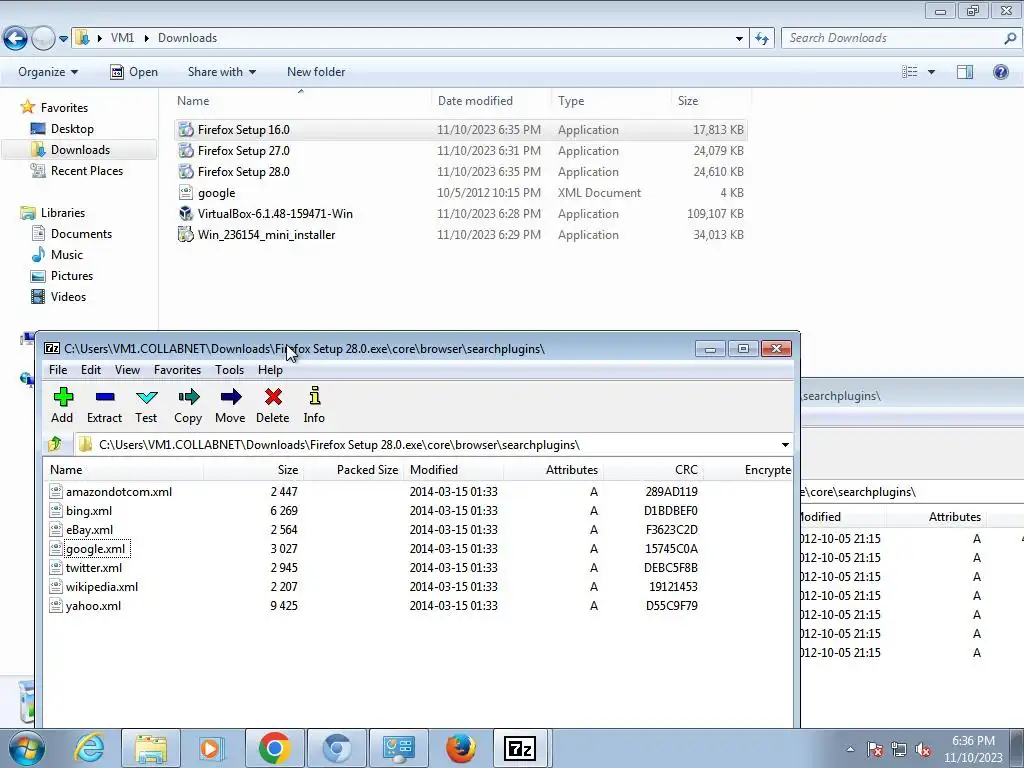Click the Explorer Refresh button

(761, 39)
